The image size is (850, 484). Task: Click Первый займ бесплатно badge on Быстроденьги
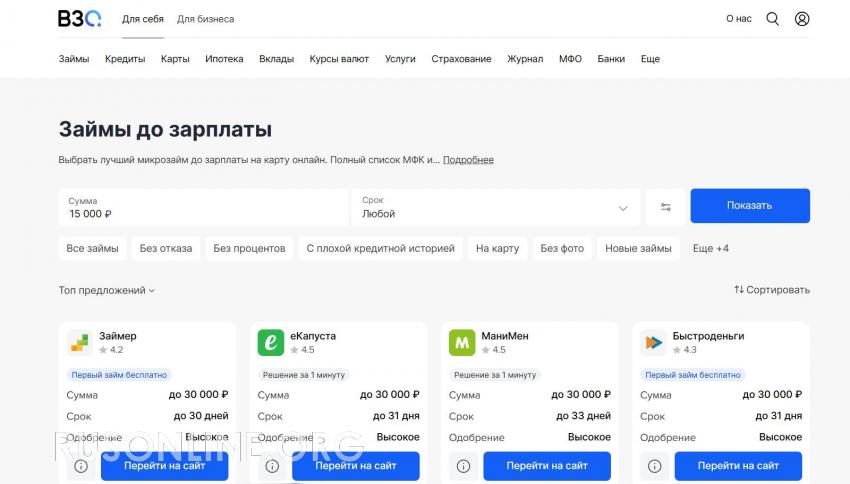coord(693,375)
